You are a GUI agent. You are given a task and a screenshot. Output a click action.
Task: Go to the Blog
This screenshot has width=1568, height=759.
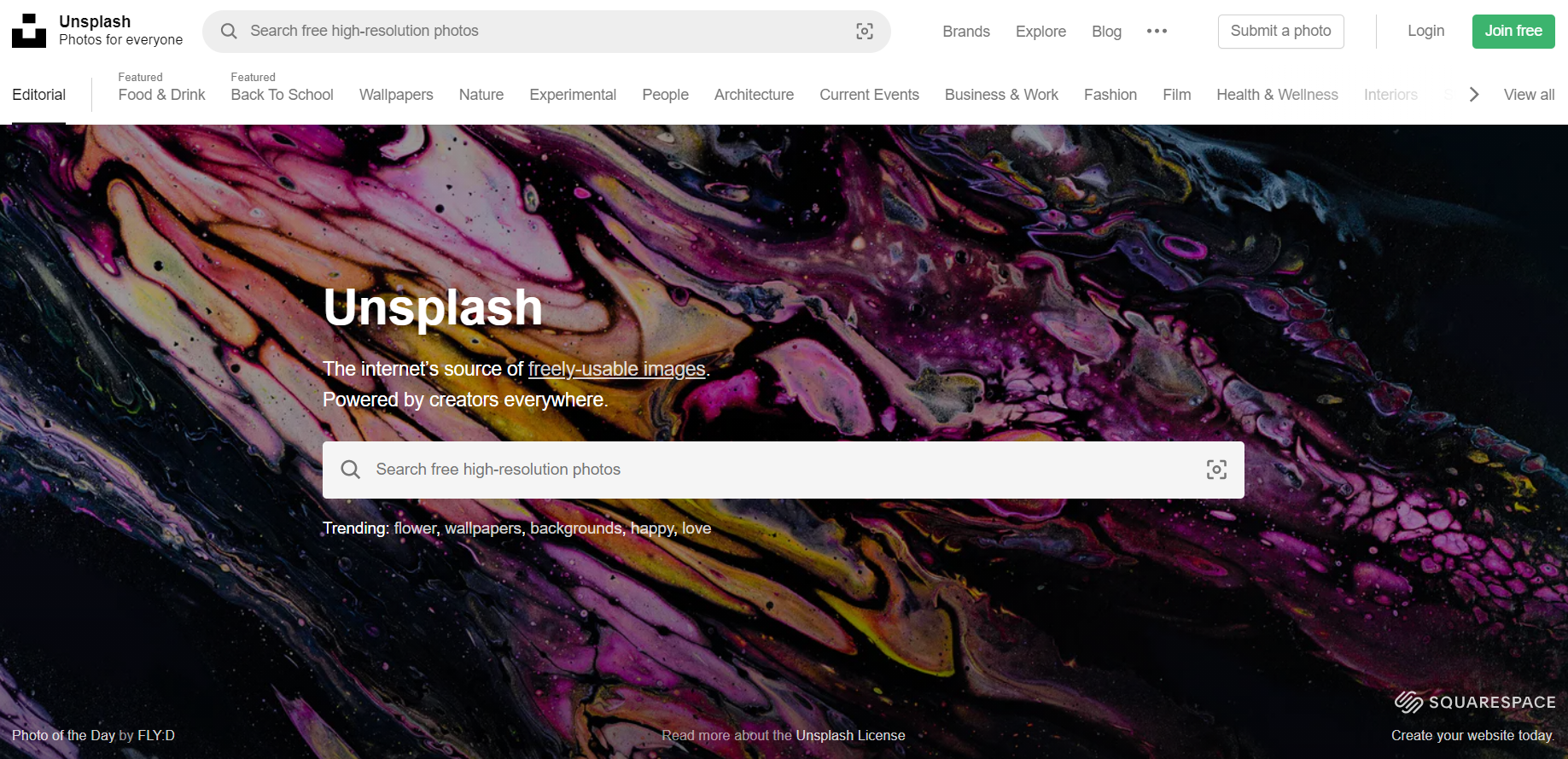pos(1106,32)
